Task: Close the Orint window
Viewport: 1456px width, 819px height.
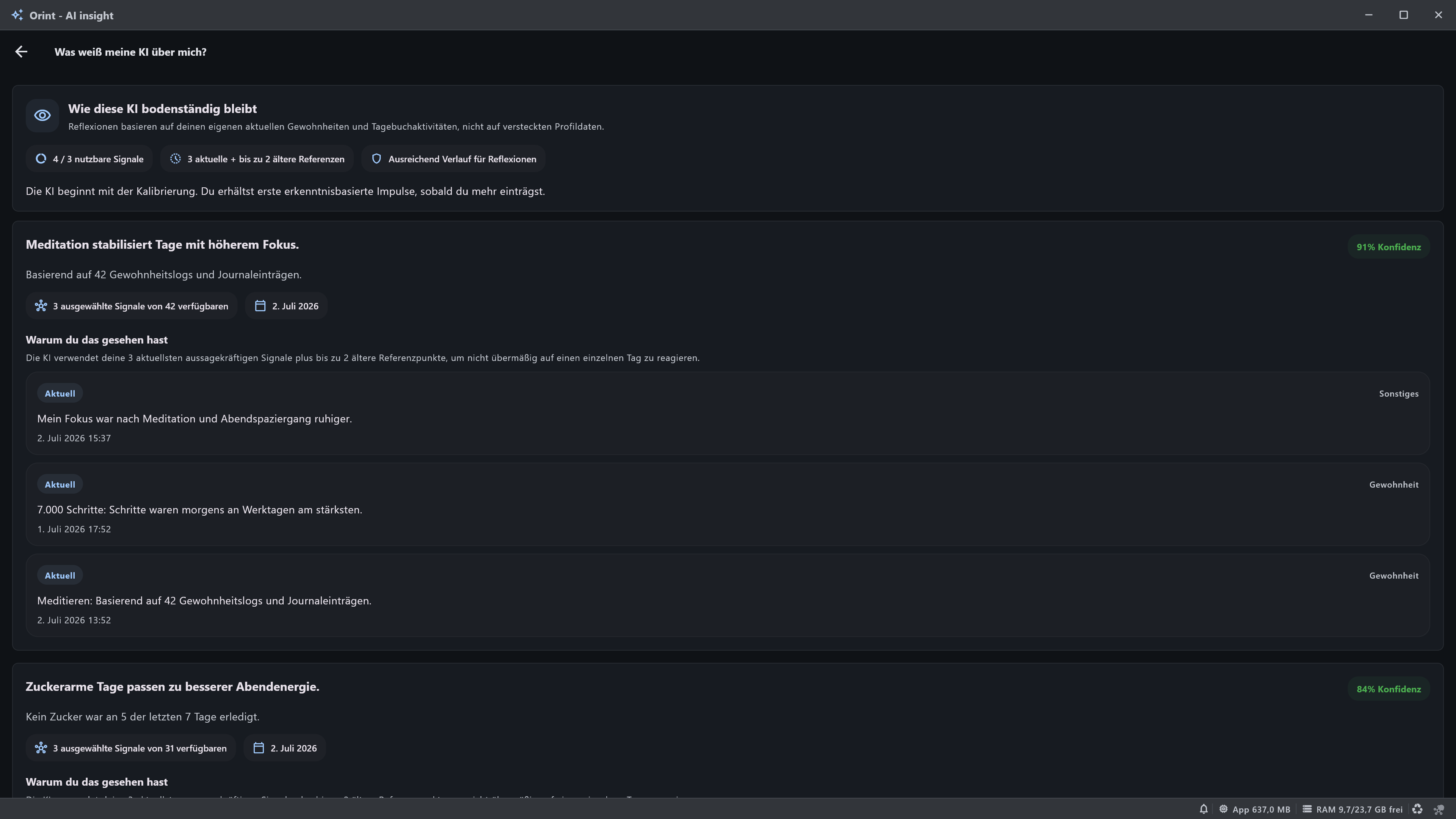Action: (x=1439, y=15)
